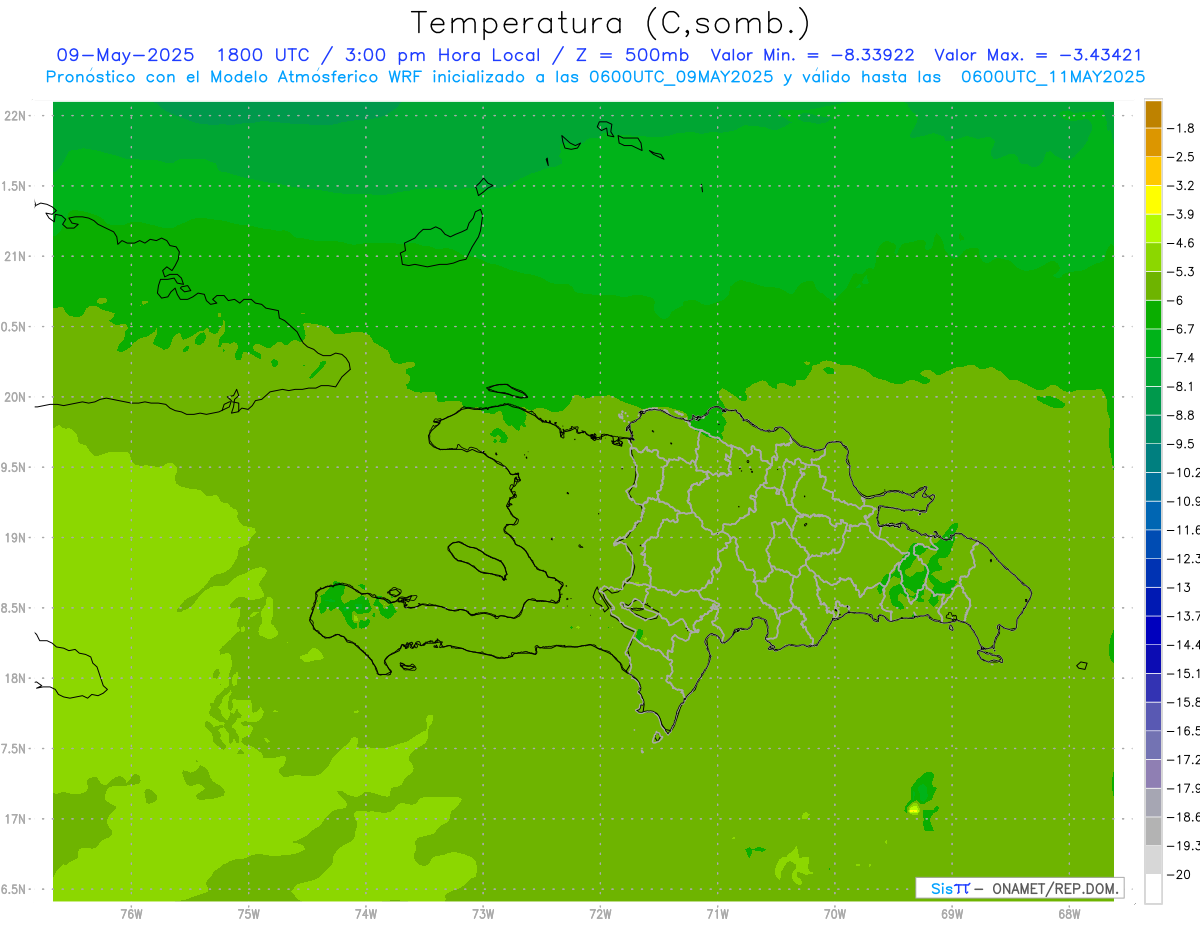Click the yellow hotspot south of Hispaniola near 17N
The width and height of the screenshot is (1200, 927).
click(x=913, y=808)
